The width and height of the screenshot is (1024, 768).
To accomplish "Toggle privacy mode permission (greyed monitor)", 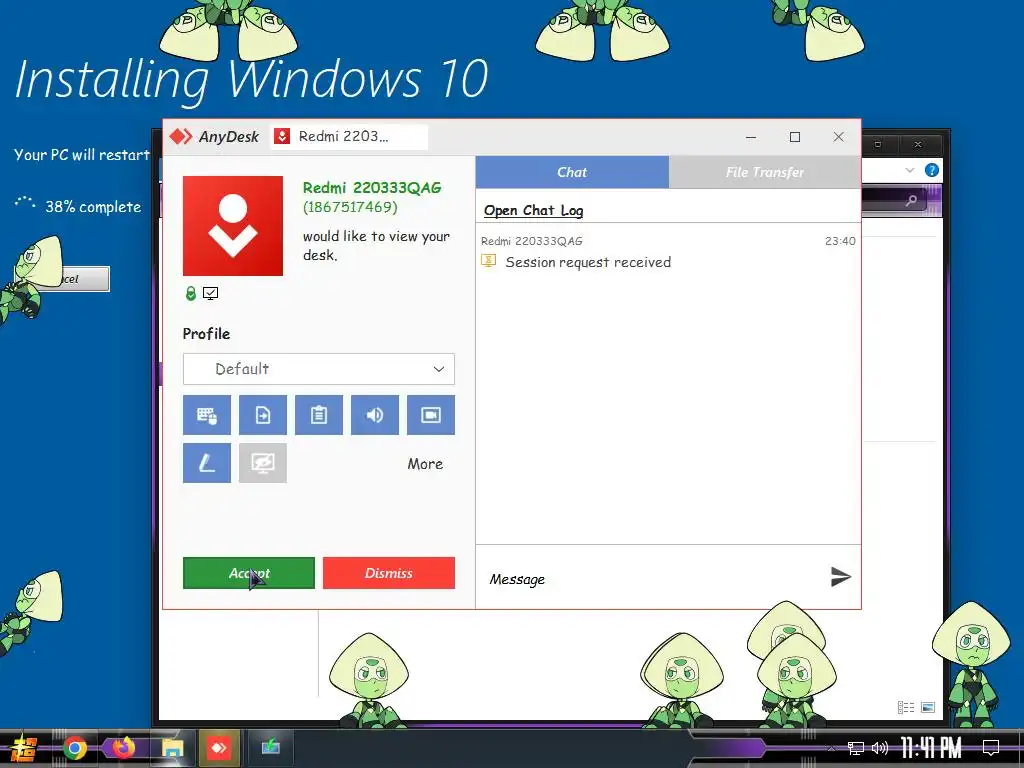I will click(x=263, y=463).
